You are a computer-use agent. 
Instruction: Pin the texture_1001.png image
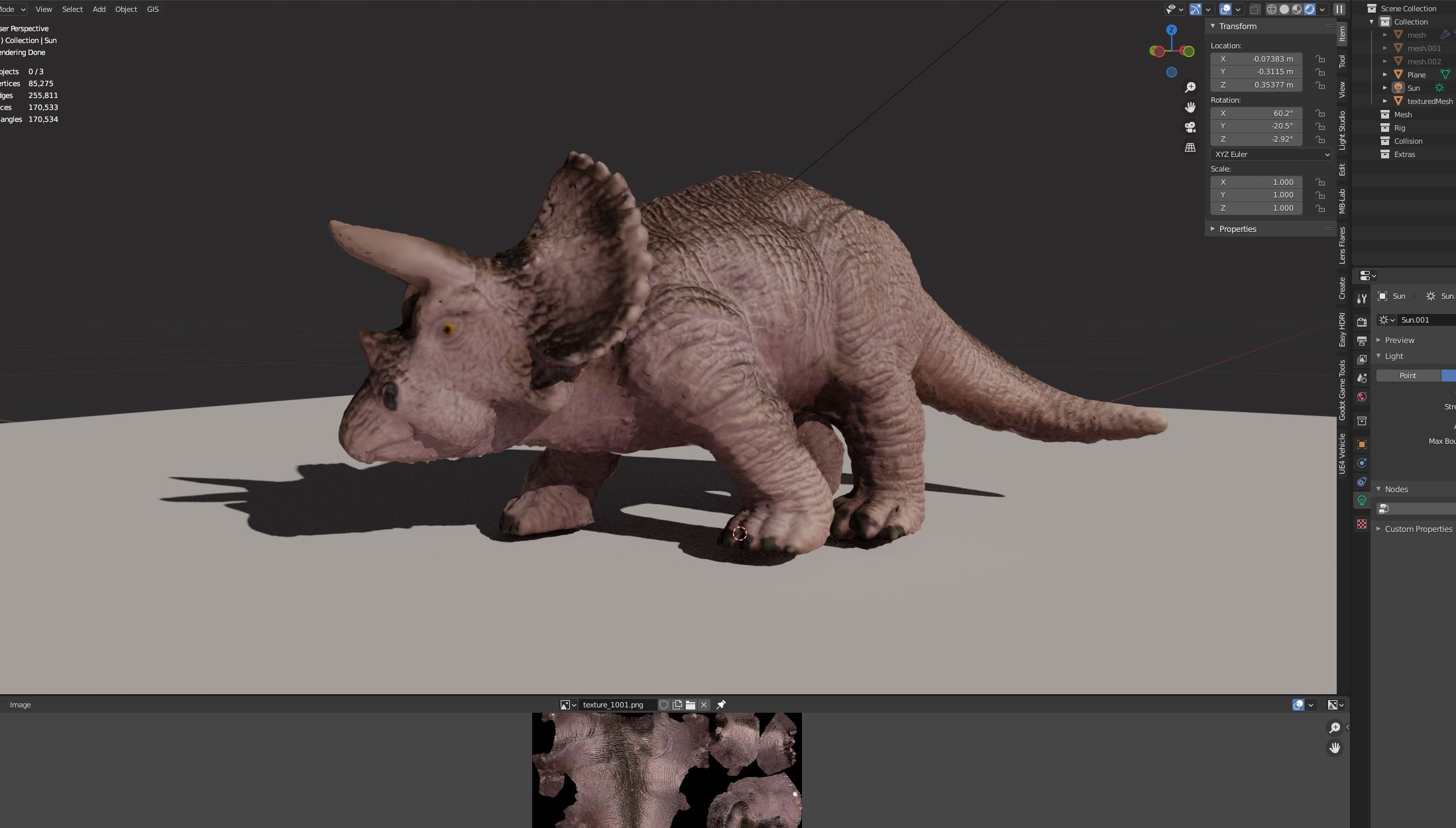coord(721,705)
